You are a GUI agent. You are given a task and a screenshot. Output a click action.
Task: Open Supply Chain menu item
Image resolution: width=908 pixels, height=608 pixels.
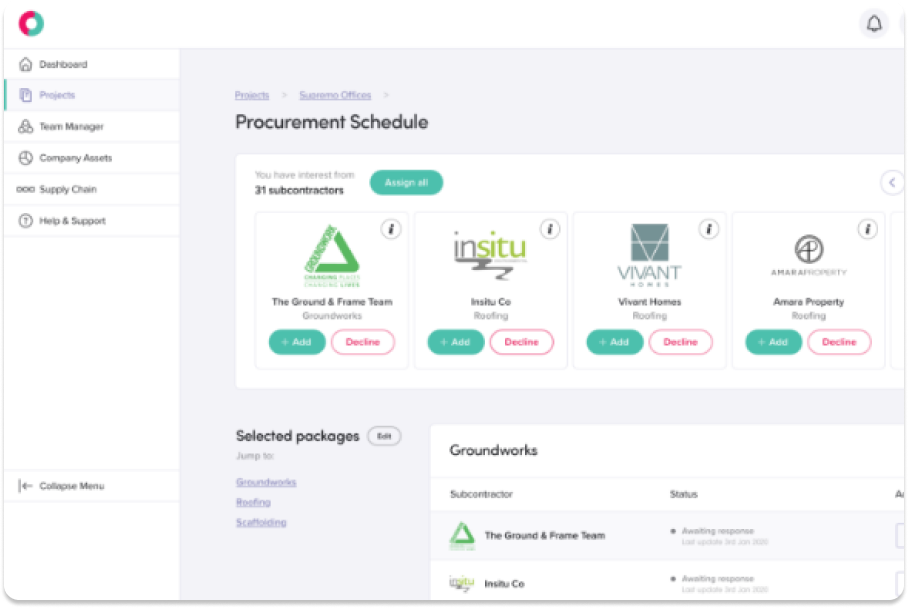pyautogui.click(x=91, y=189)
